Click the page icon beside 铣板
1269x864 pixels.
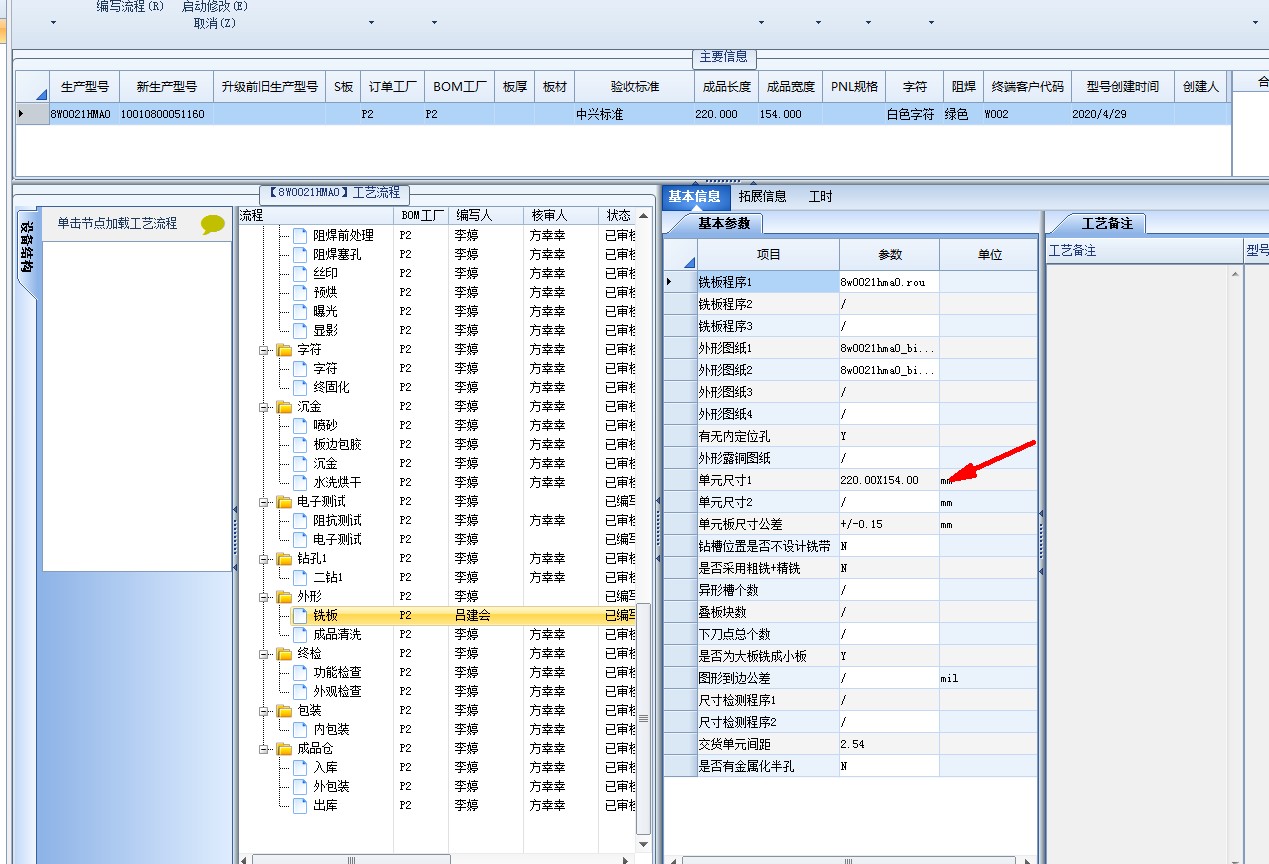point(300,615)
